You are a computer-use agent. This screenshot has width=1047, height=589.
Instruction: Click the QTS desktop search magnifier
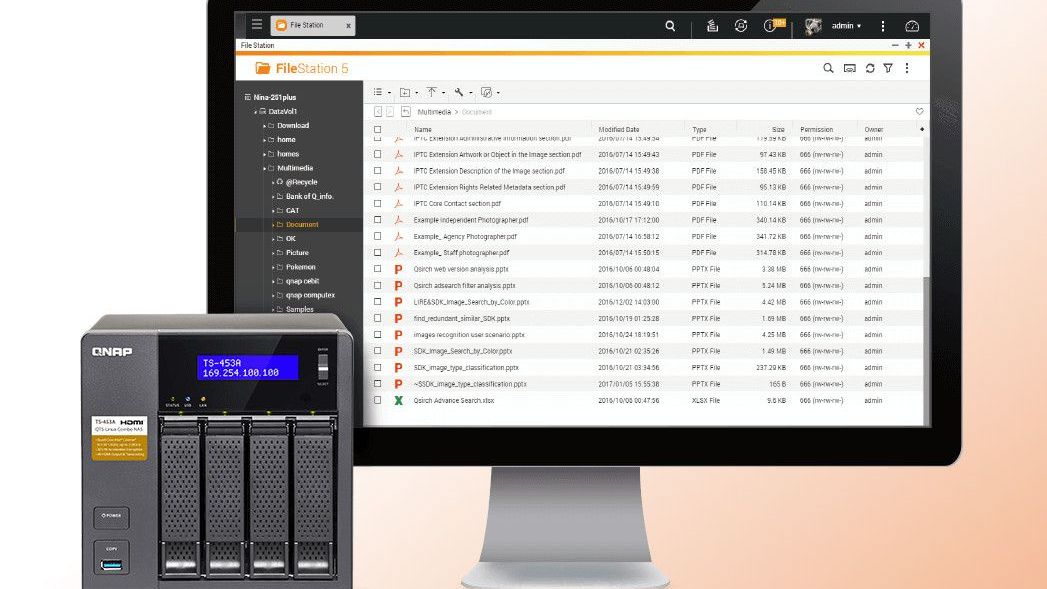670,26
